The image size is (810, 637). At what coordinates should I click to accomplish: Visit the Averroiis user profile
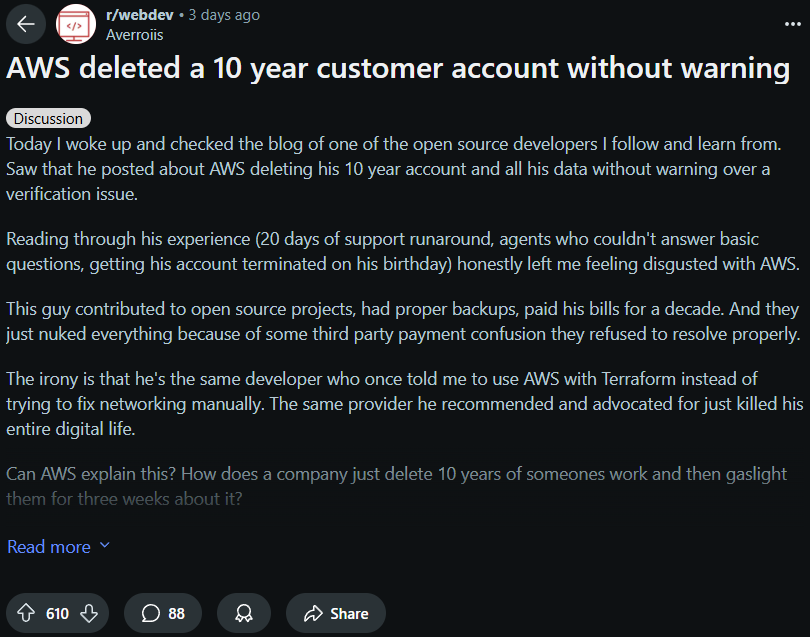pyautogui.click(x=134, y=35)
